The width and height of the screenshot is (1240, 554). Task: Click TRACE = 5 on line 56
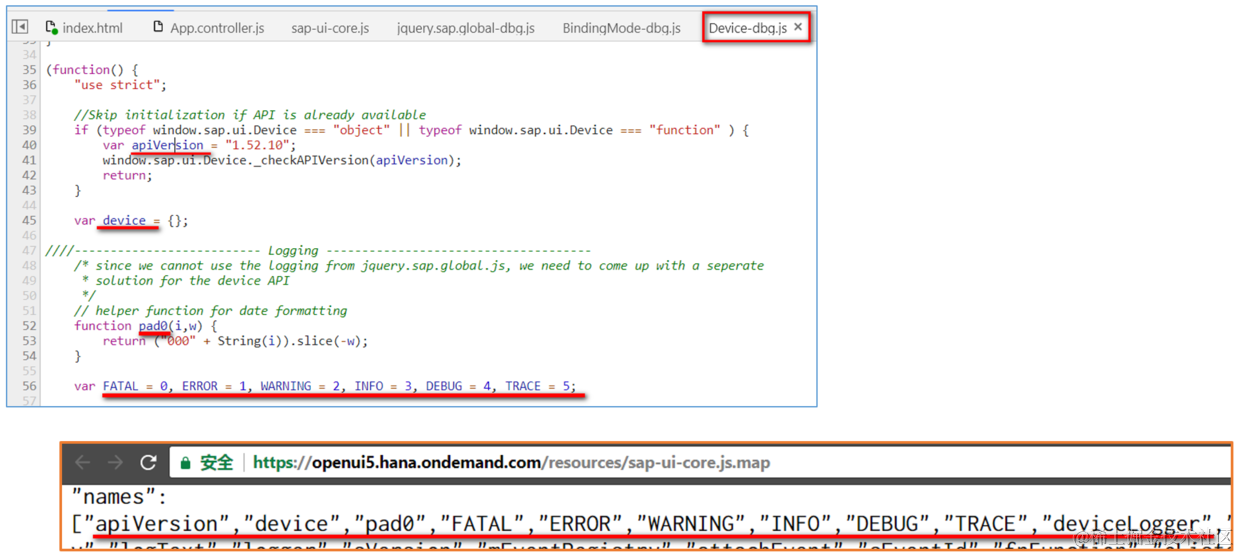click(x=540, y=386)
